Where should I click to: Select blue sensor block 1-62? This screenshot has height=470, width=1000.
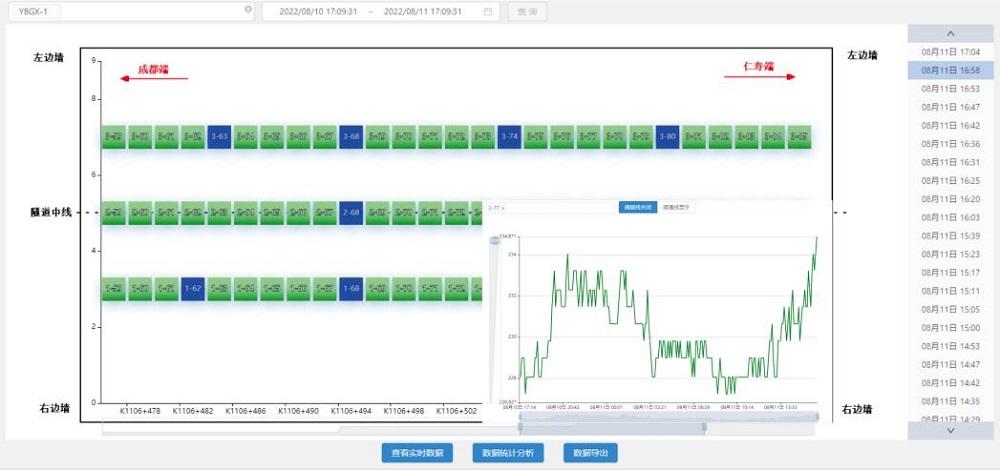193,289
